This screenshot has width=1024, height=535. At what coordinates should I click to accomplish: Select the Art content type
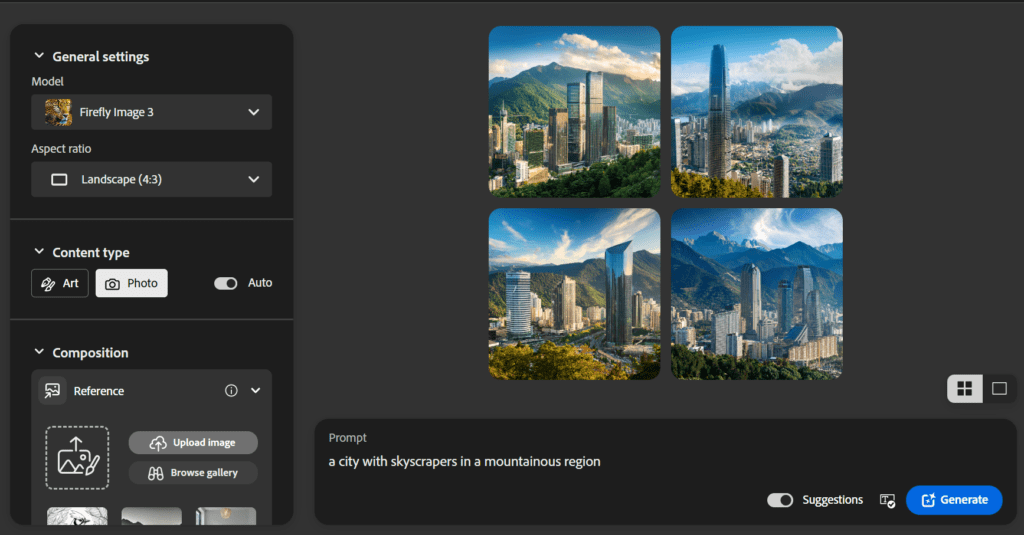pos(59,284)
